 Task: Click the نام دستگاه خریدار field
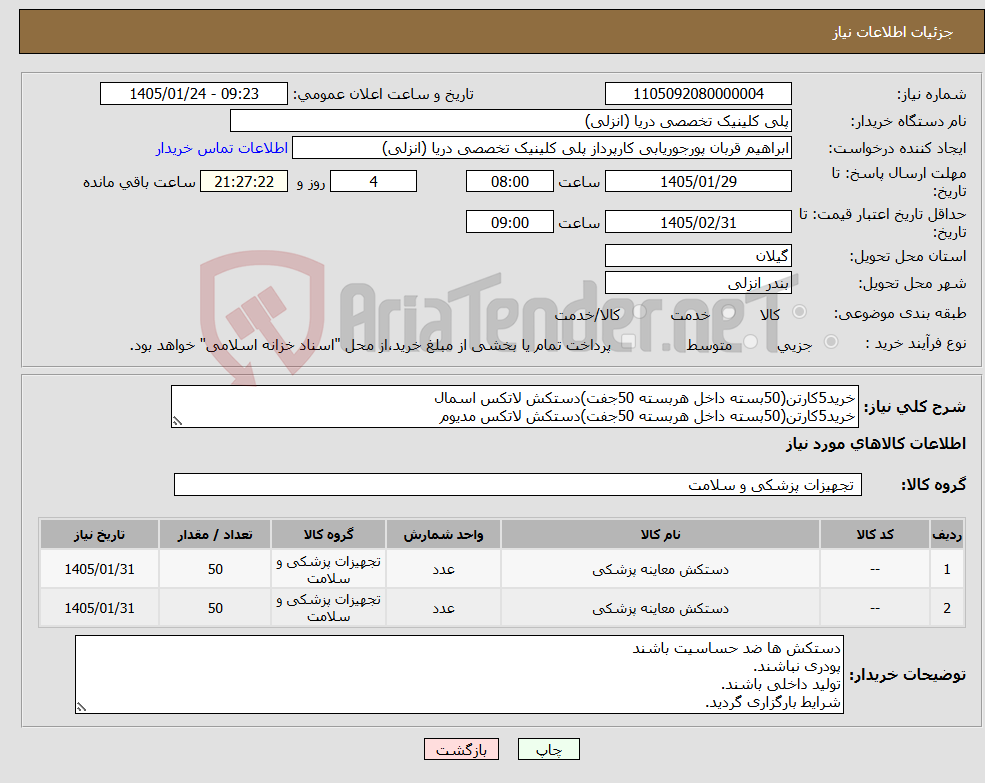511,121
